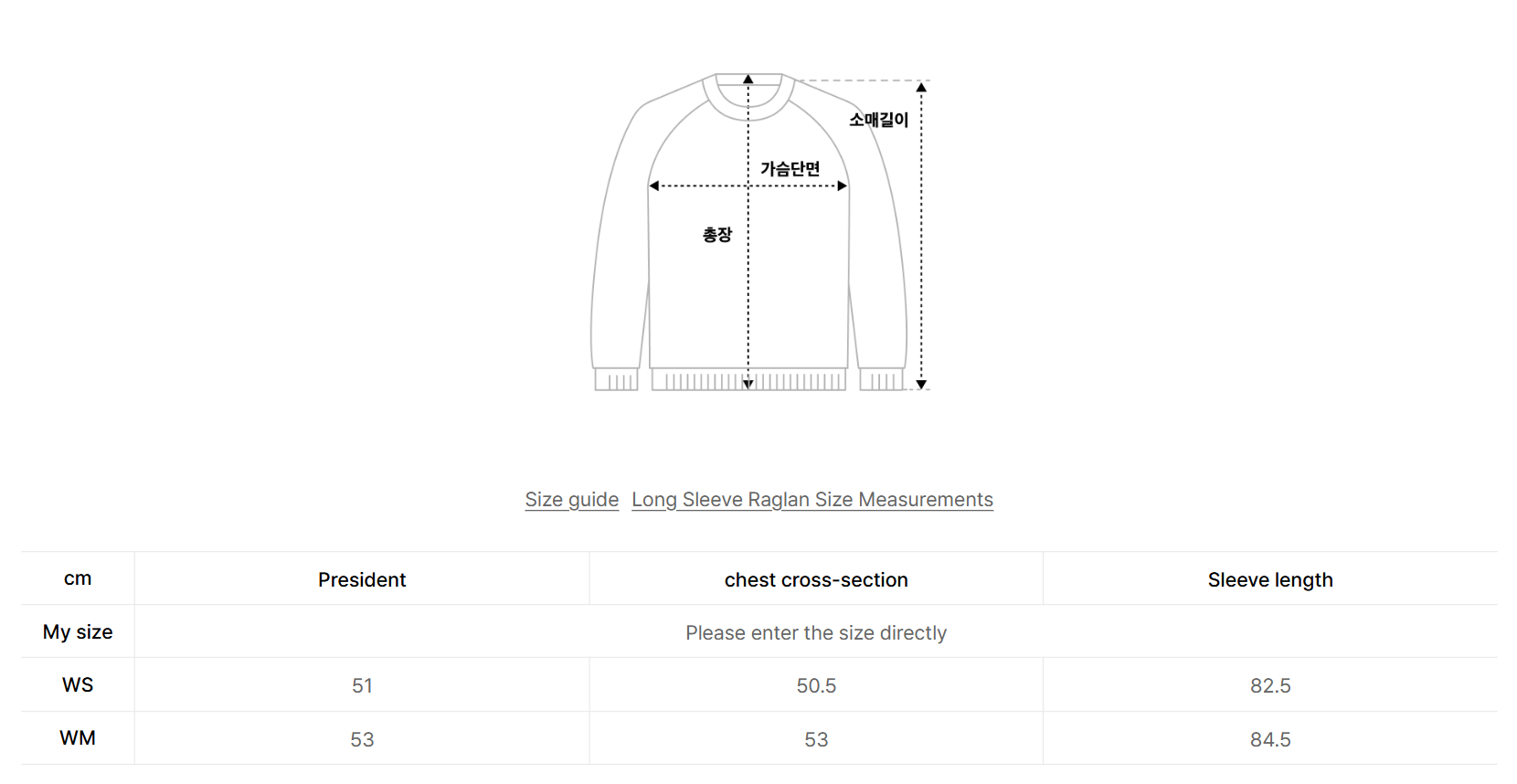
Task: Click the WS sleeve length value 82.5
Action: [1269, 686]
